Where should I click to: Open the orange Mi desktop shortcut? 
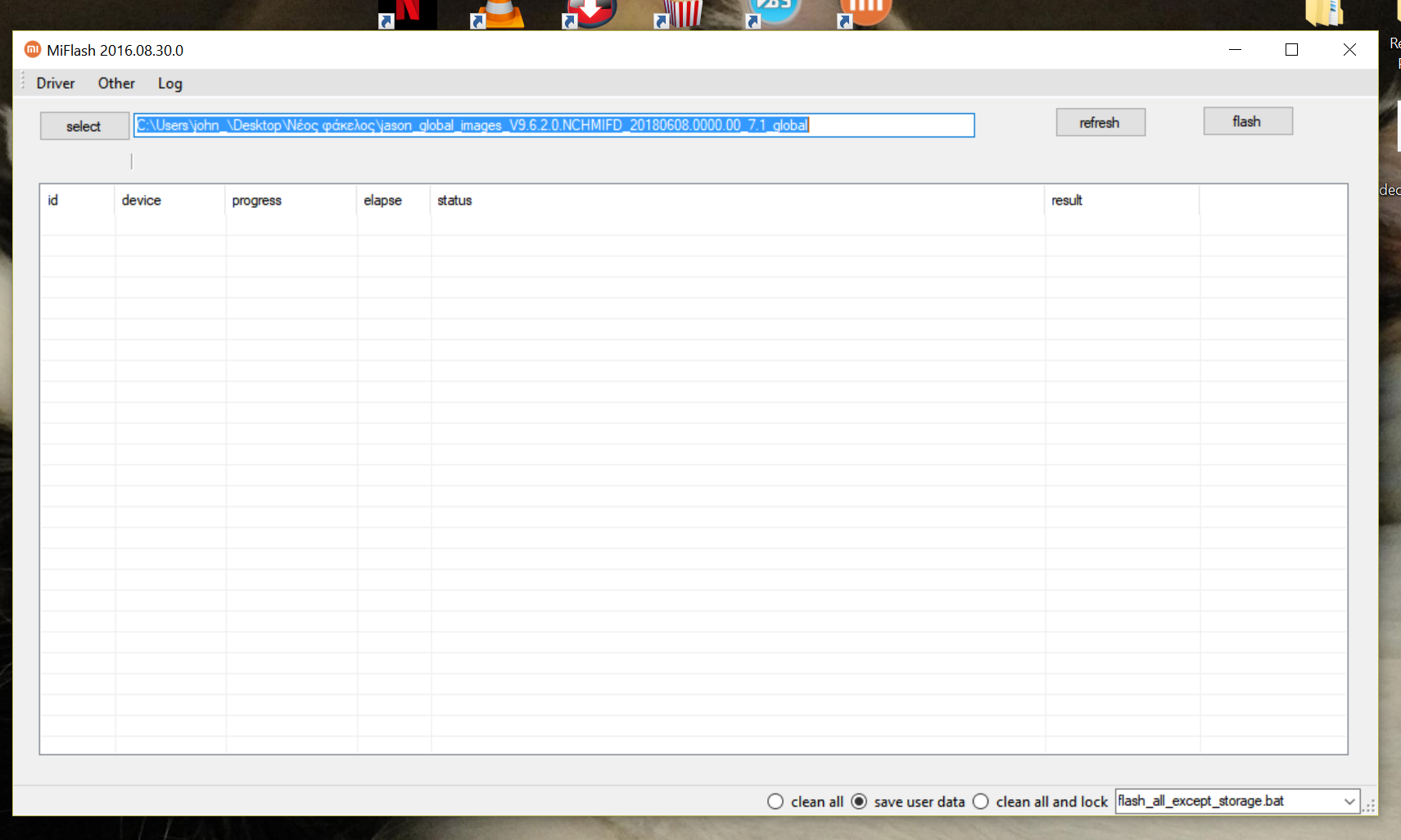click(865, 14)
